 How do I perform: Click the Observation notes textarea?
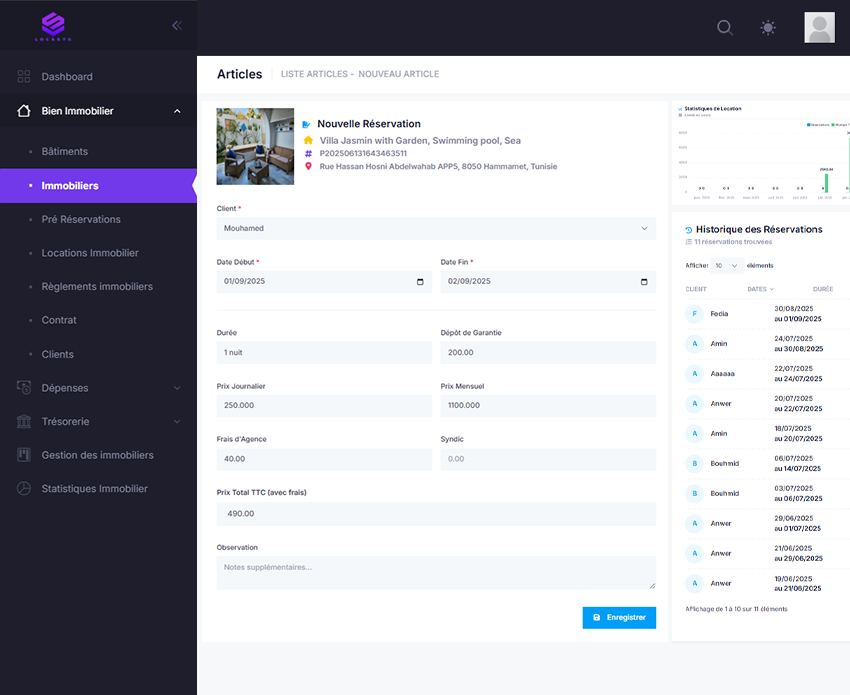coord(436,572)
